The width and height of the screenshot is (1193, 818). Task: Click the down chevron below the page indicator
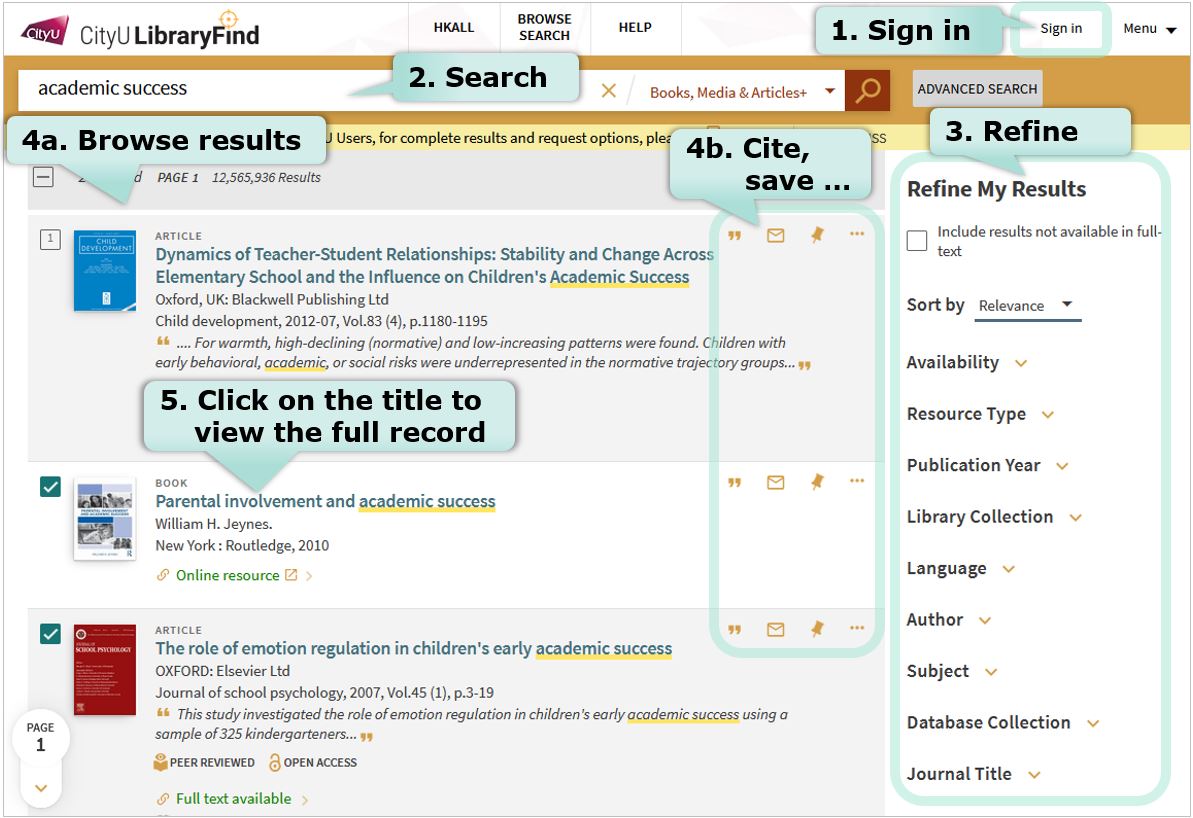41,787
